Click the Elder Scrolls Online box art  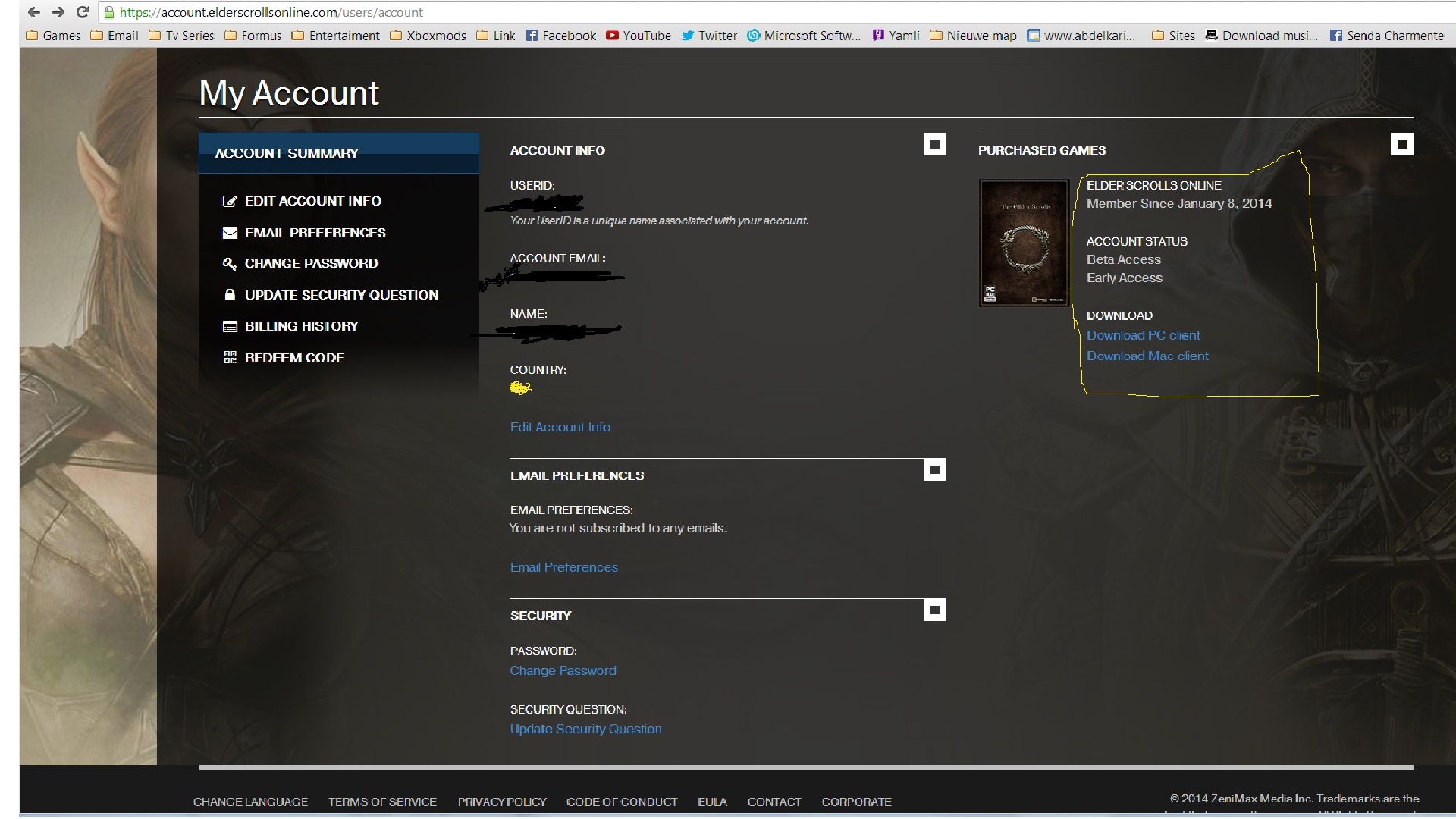pyautogui.click(x=1024, y=243)
